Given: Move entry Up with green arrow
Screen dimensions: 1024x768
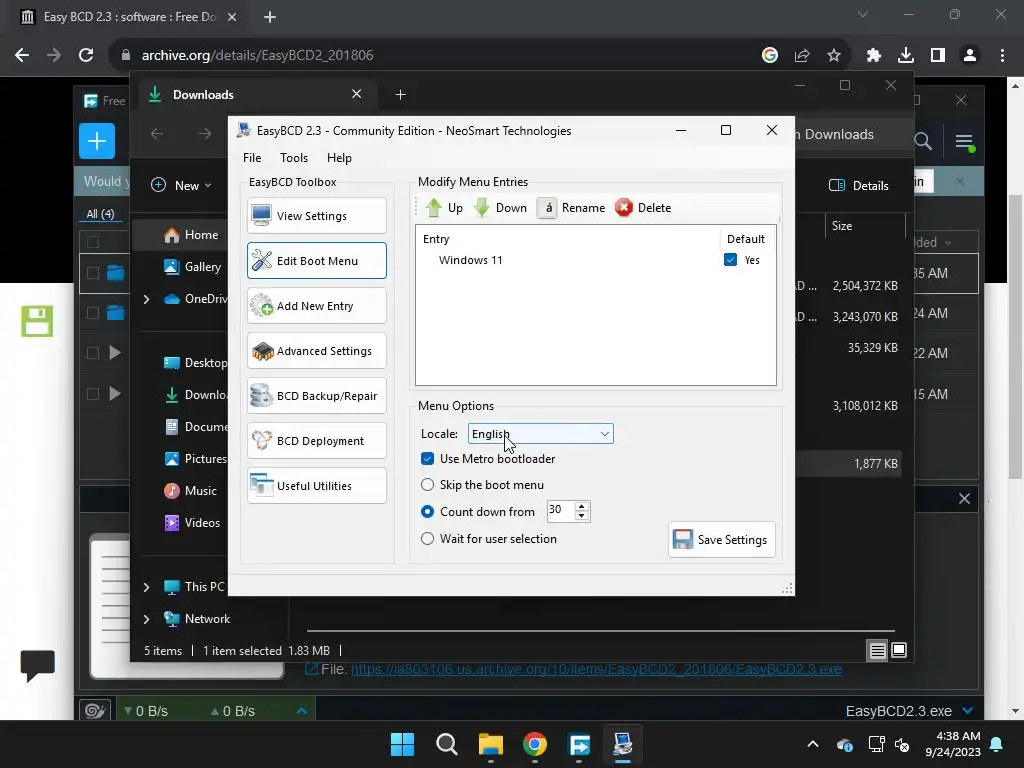Looking at the screenshot, I should tap(444, 208).
